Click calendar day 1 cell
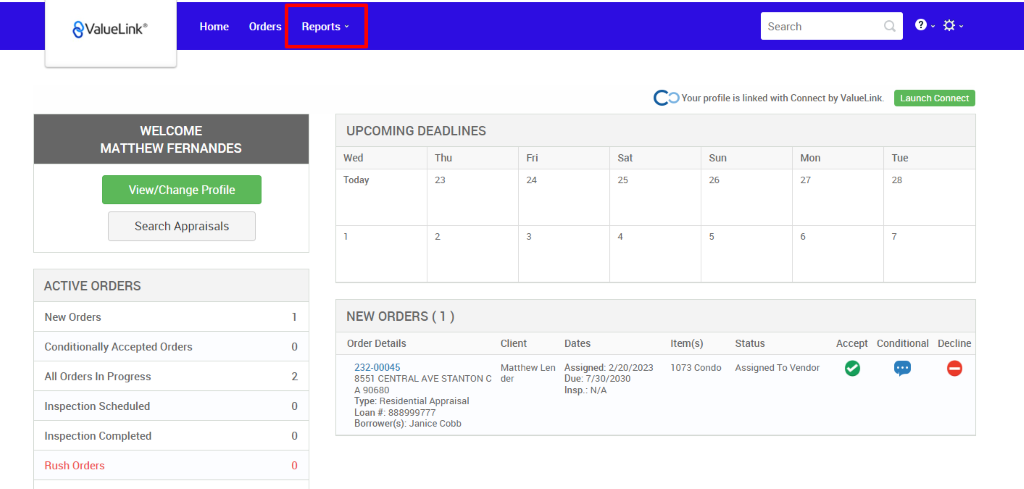 tap(381, 254)
